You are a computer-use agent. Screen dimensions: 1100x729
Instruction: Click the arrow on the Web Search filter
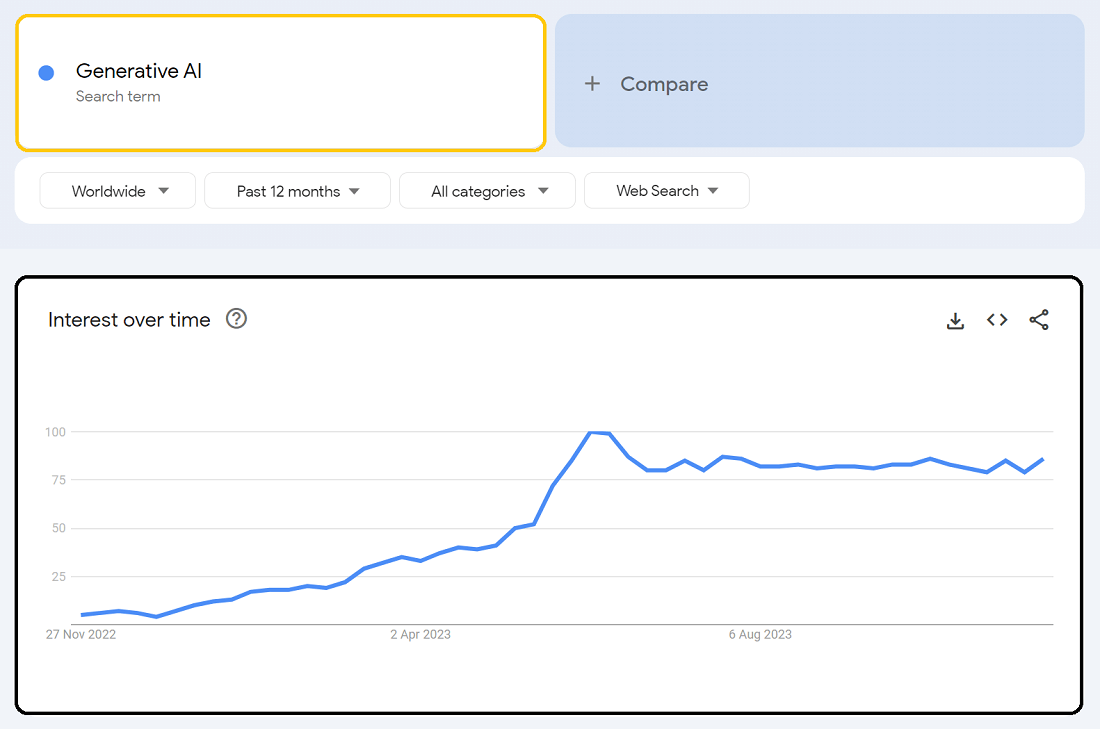pos(713,191)
